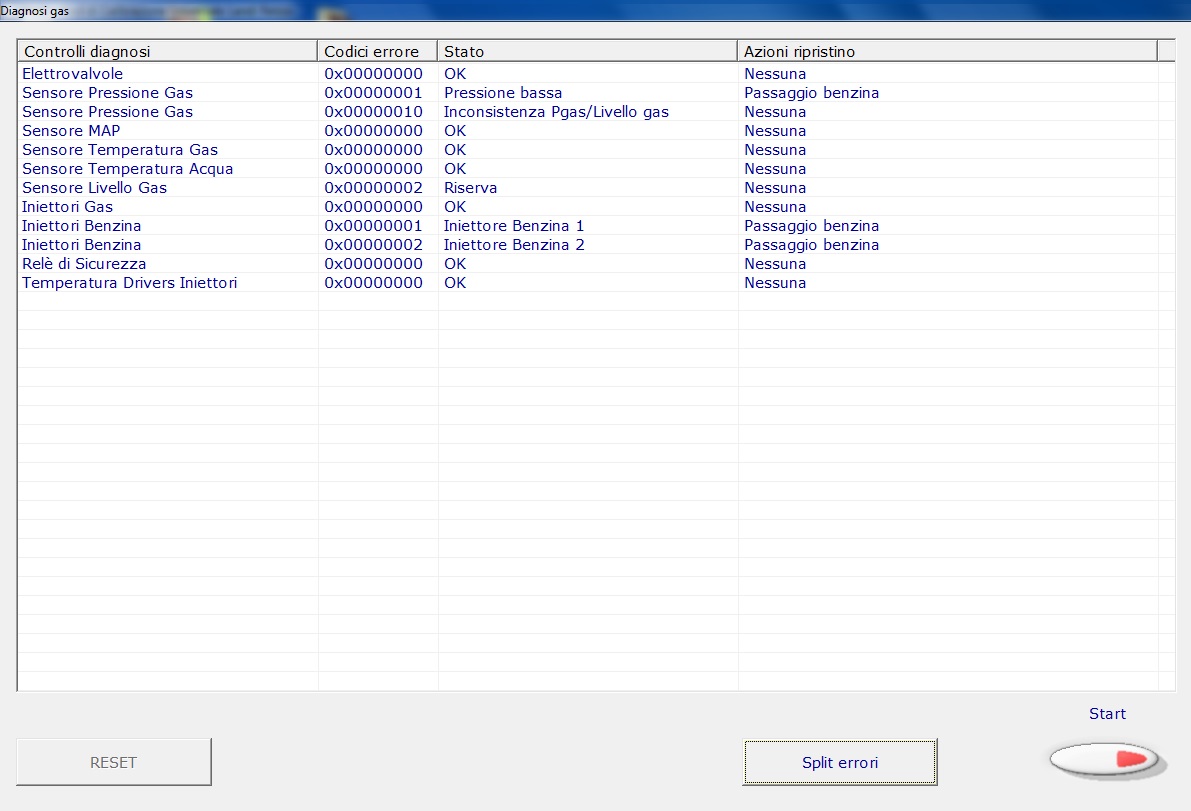This screenshot has height=811, width=1191.
Task: Sort by Codici errore column header
Action: 377,51
